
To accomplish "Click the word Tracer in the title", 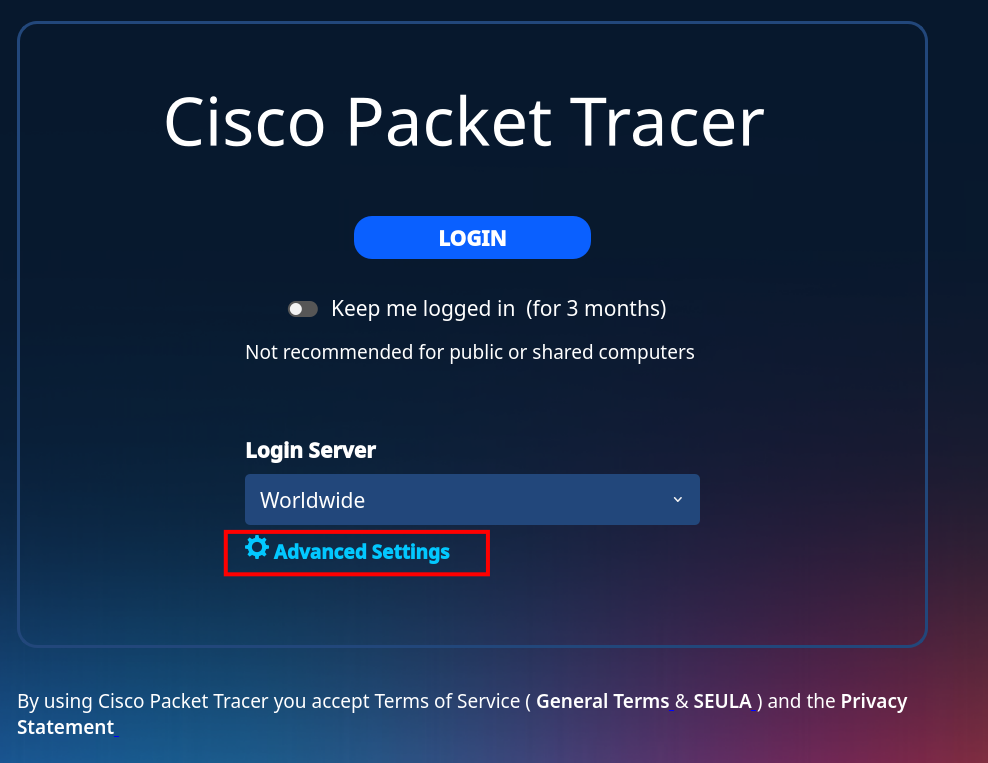I will 670,122.
